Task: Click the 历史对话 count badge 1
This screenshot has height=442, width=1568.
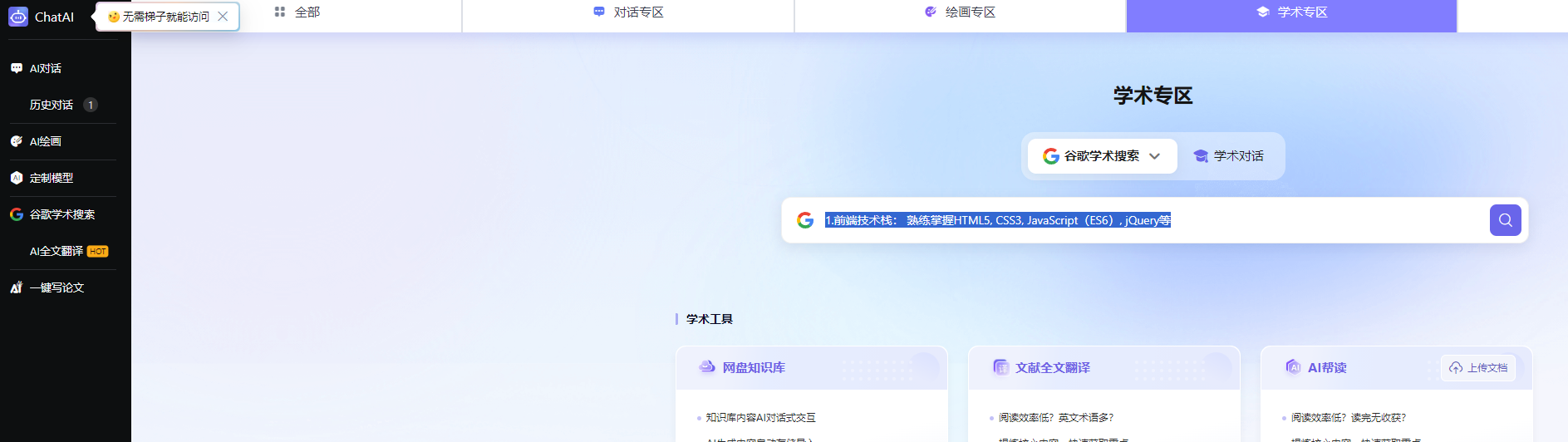Action: point(91,105)
